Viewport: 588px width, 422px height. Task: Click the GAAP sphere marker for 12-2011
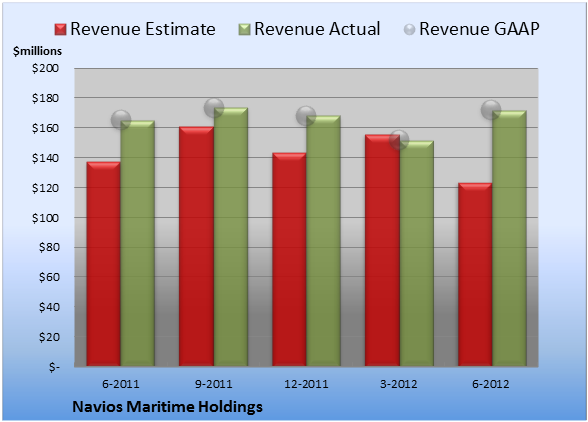[x=306, y=116]
